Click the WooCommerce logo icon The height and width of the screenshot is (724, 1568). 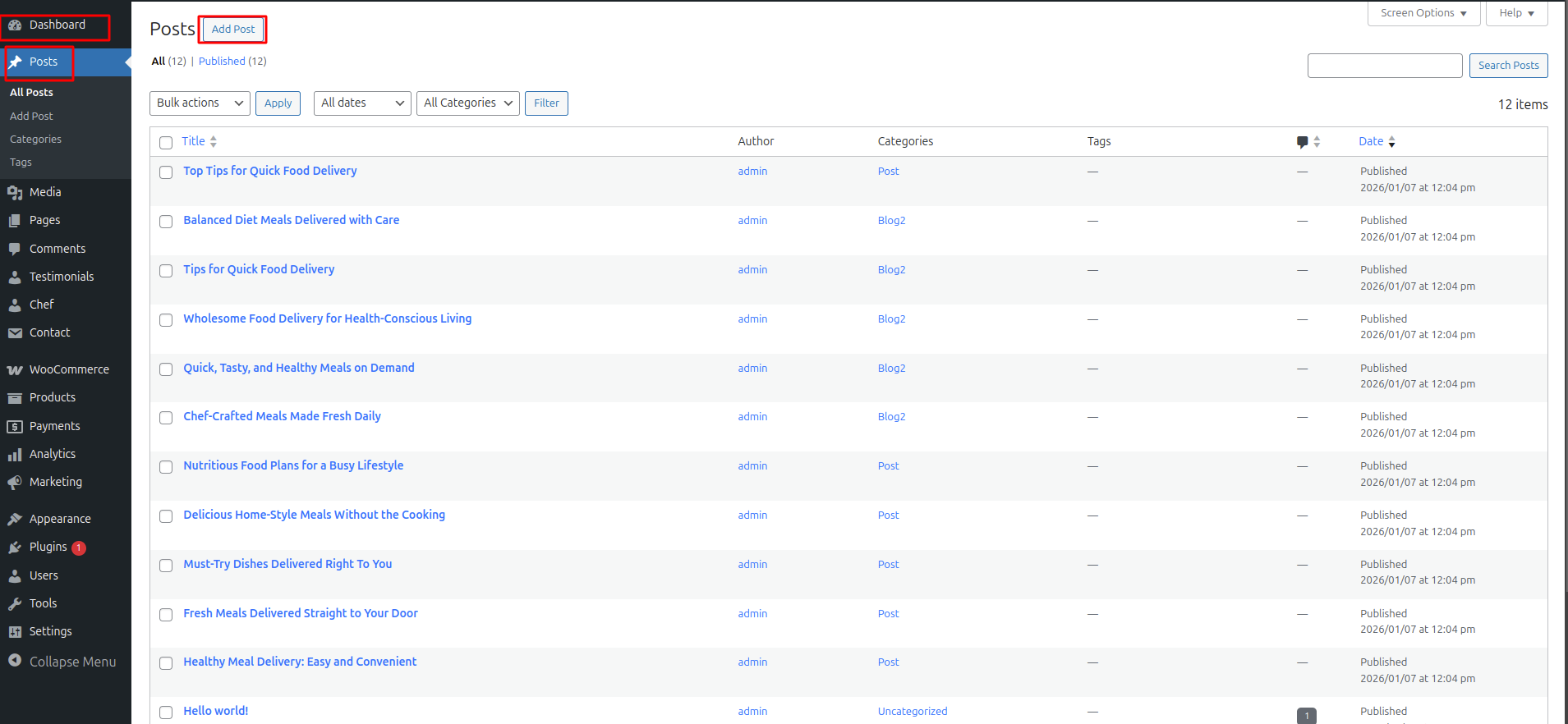point(15,369)
